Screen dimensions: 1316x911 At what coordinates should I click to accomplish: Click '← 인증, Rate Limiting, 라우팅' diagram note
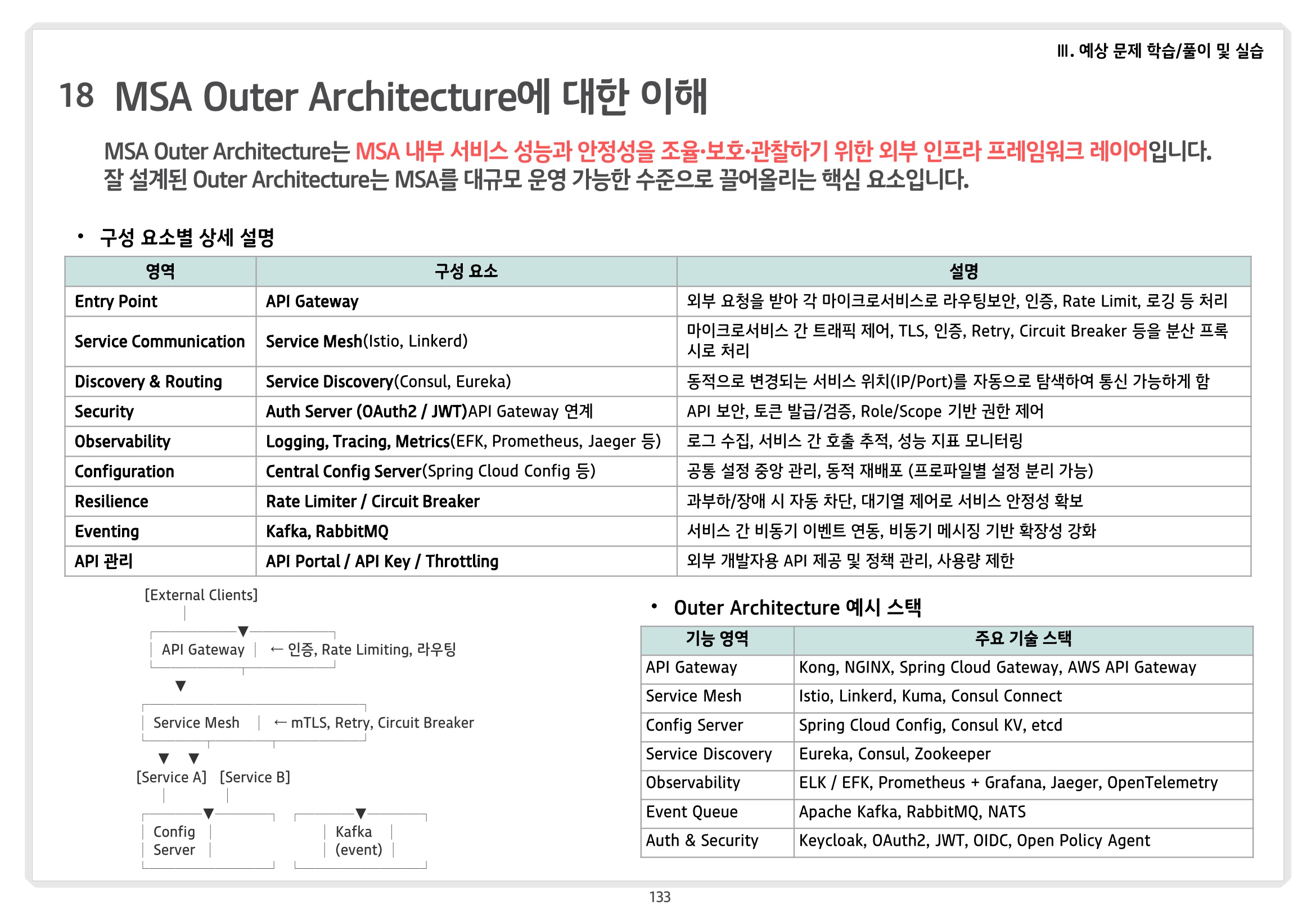click(x=363, y=650)
